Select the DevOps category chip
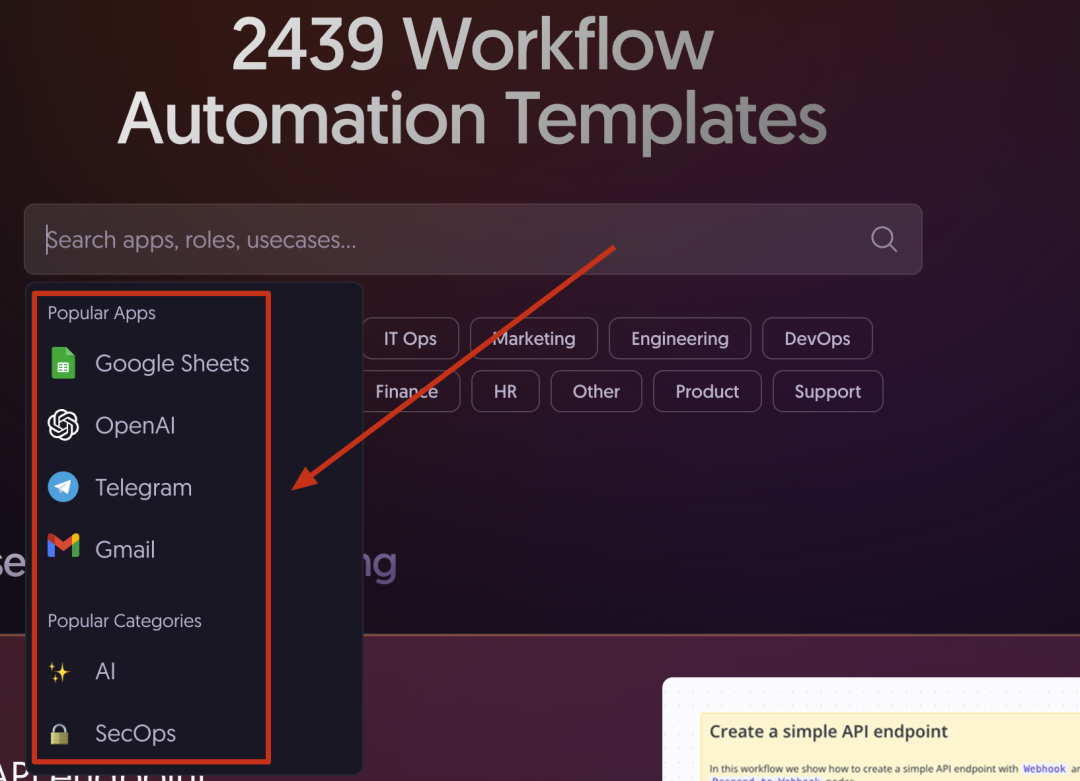Image resolution: width=1080 pixels, height=781 pixels. (818, 338)
